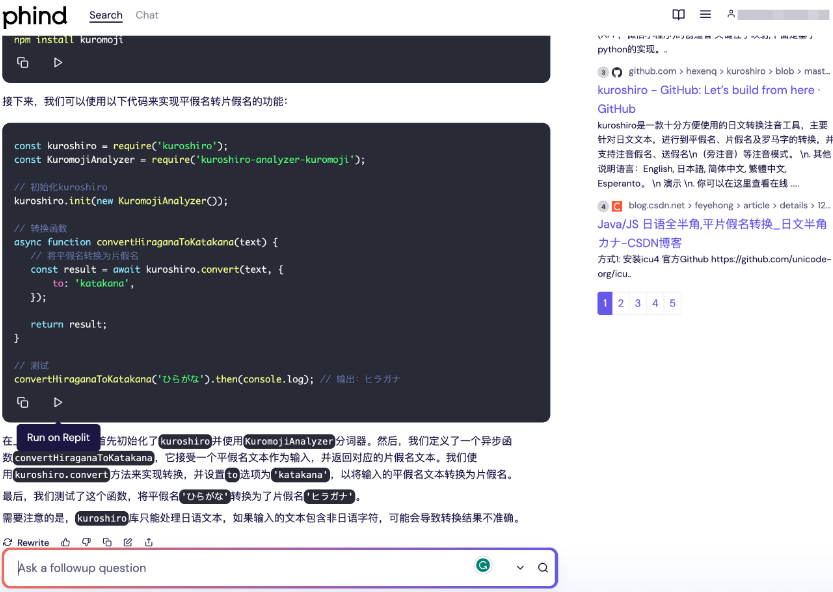Click code line 'kuroshiro.init(new KuromojiAnalyzer());'
Screen dimensions: 833x592
point(121,201)
